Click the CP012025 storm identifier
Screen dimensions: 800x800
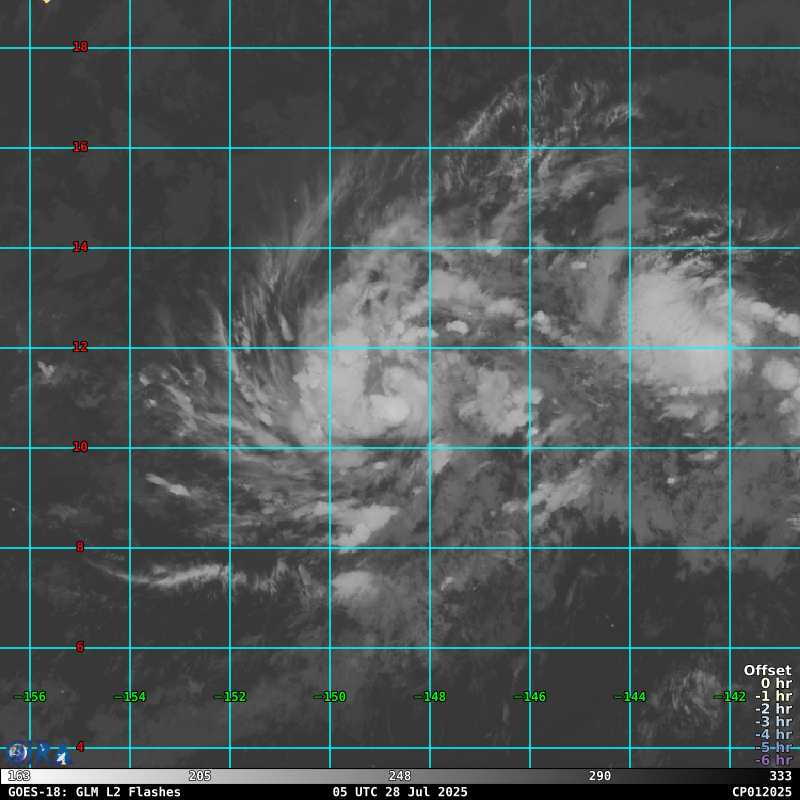click(x=761, y=792)
